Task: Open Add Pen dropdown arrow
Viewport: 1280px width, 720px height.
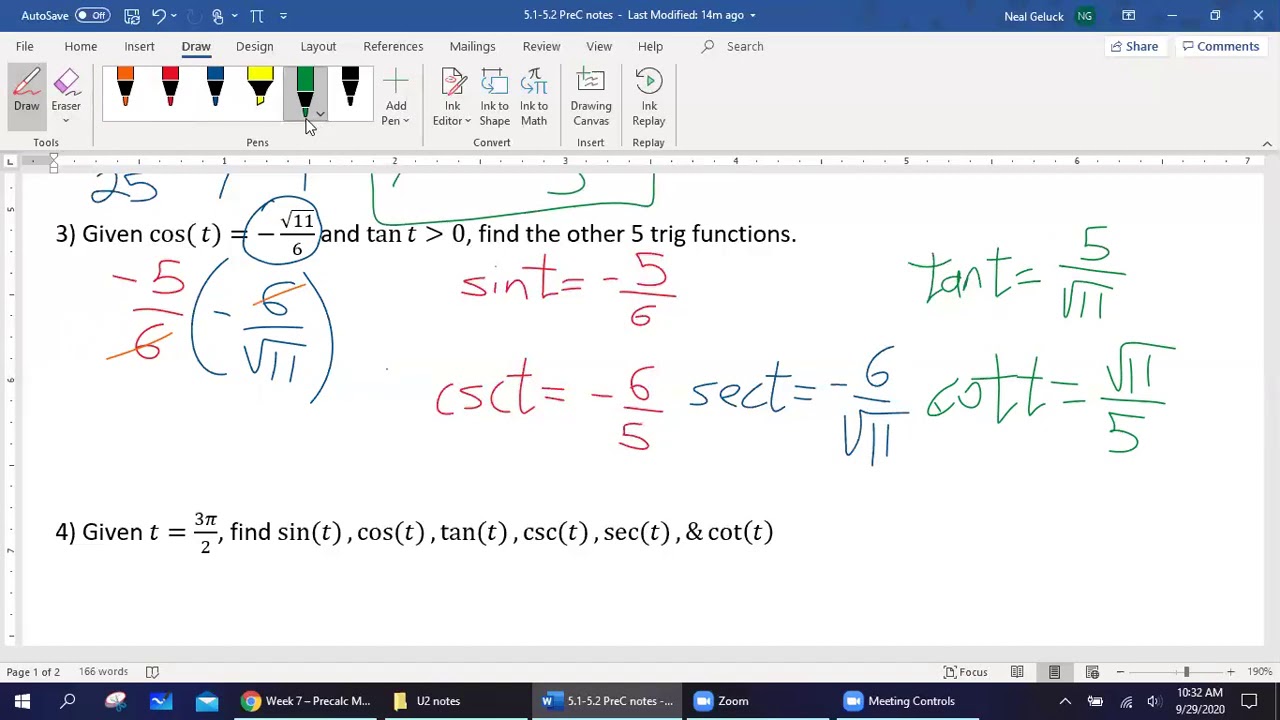Action: click(x=406, y=121)
